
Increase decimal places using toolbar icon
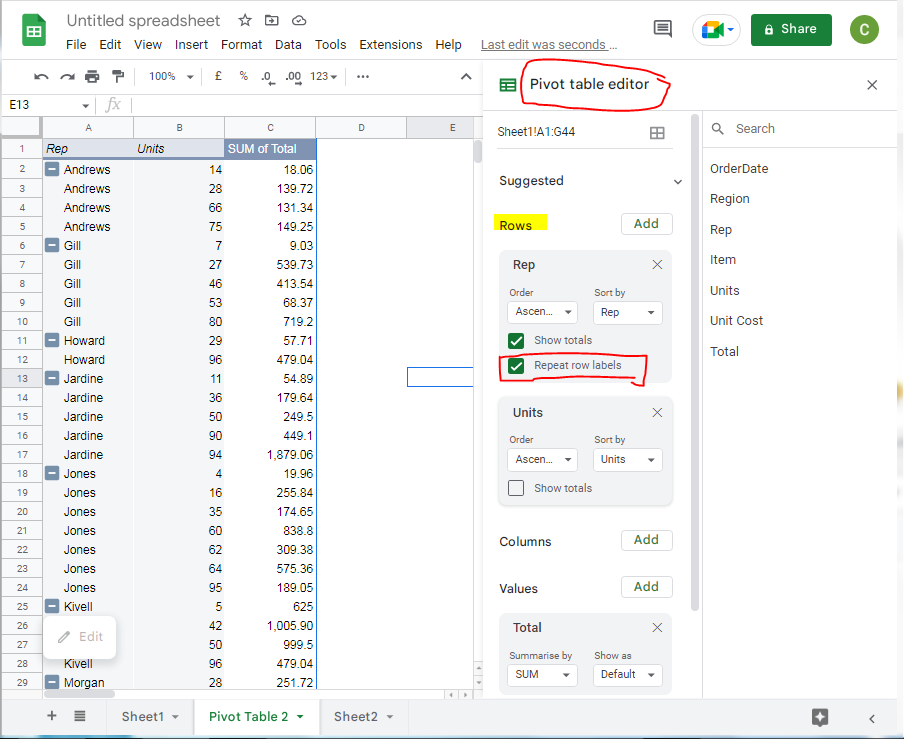coord(292,76)
